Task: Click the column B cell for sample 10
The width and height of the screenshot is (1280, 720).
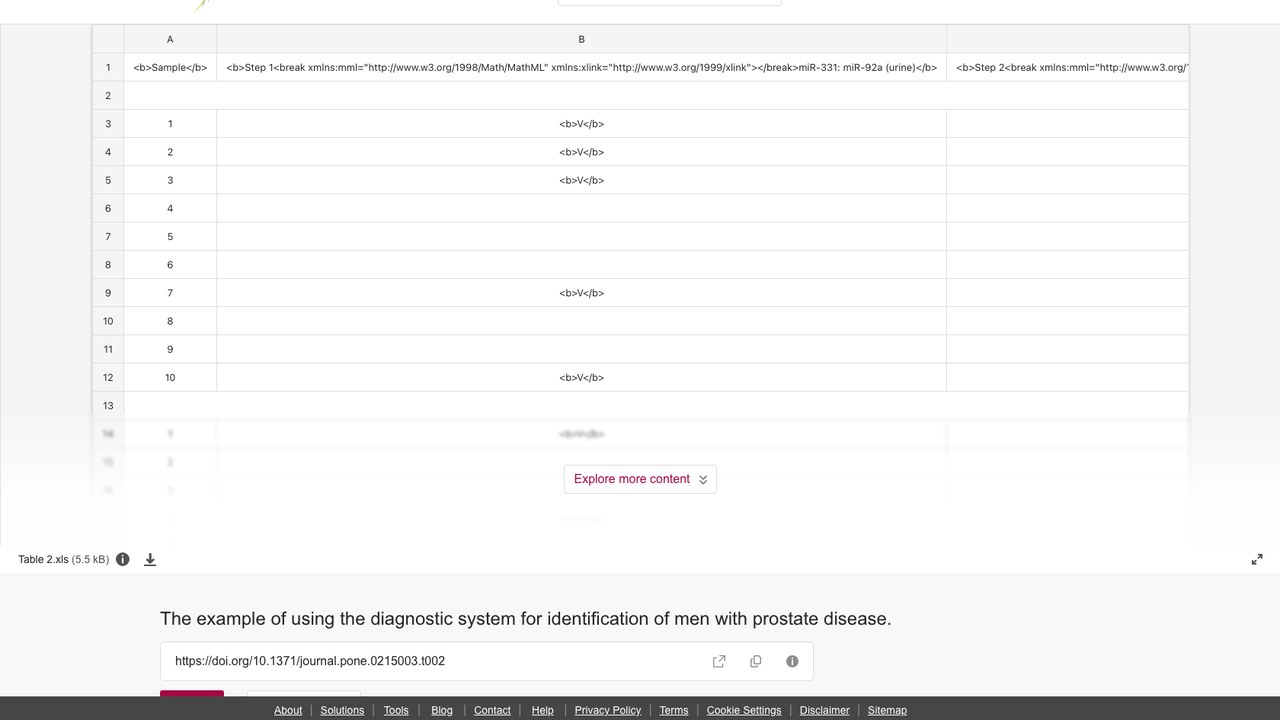Action: (581, 377)
